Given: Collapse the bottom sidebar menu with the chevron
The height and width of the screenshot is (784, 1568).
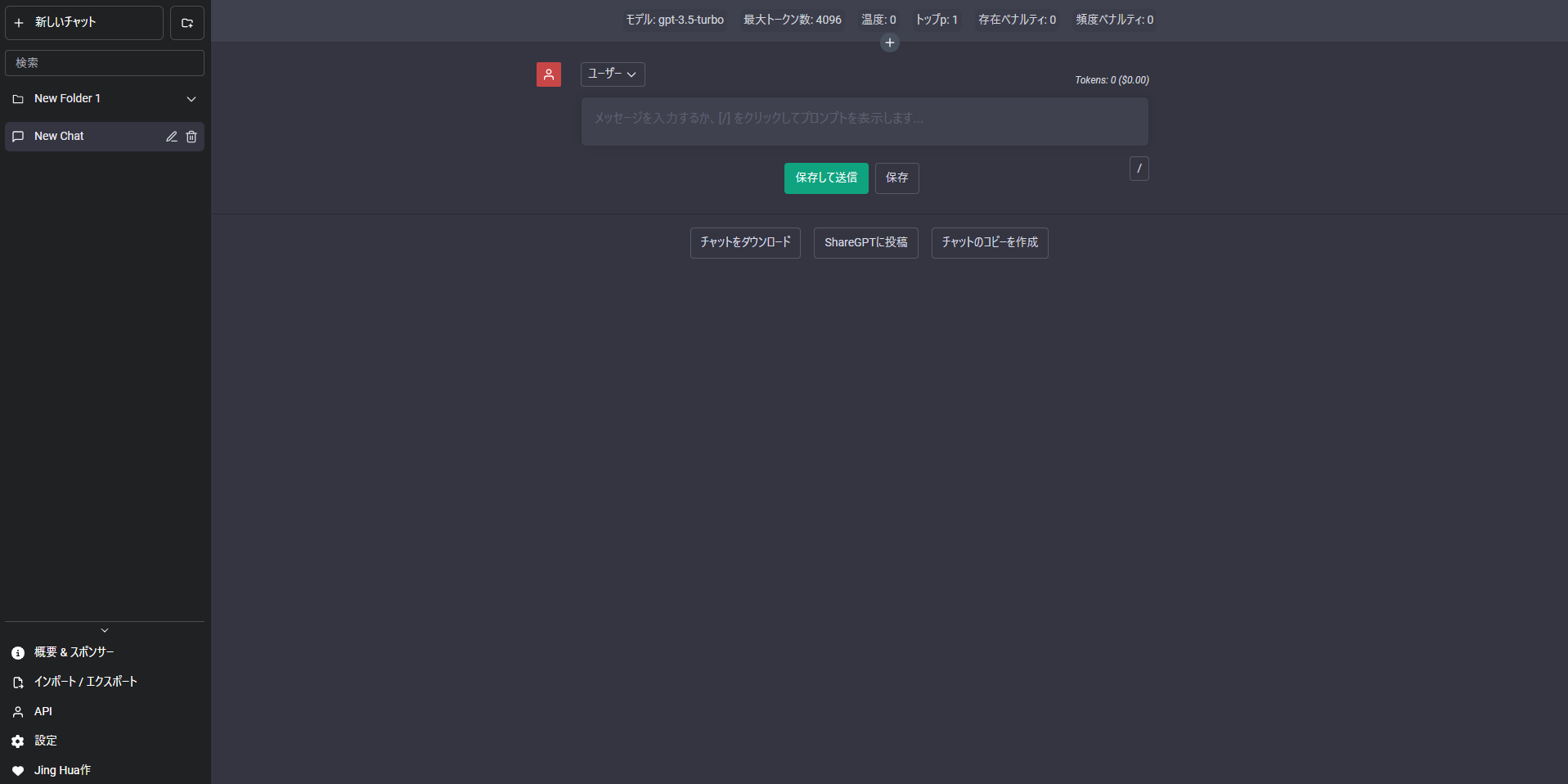Looking at the screenshot, I should click(104, 629).
